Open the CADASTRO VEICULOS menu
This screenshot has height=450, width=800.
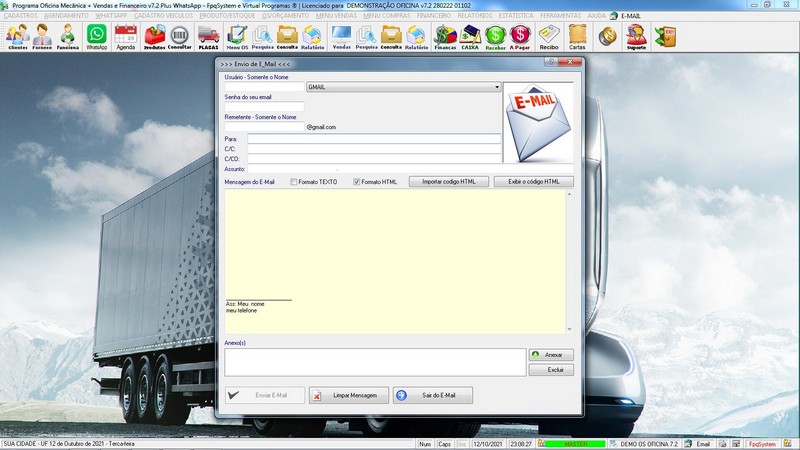pyautogui.click(x=163, y=16)
